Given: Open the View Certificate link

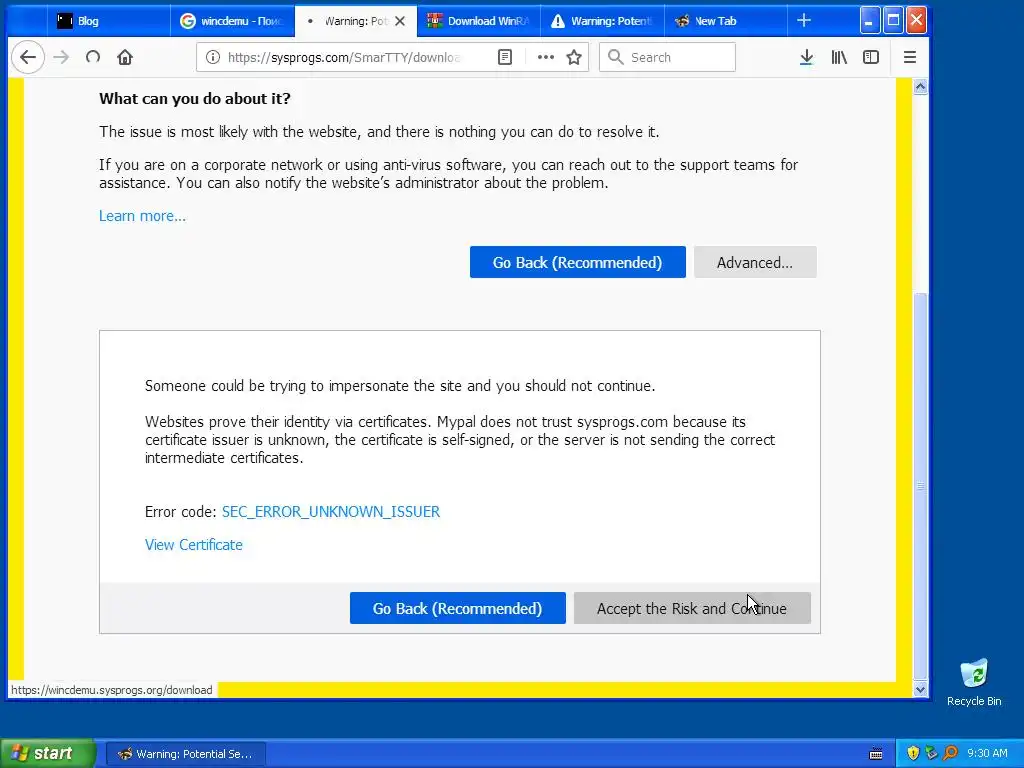Looking at the screenshot, I should 194,545.
